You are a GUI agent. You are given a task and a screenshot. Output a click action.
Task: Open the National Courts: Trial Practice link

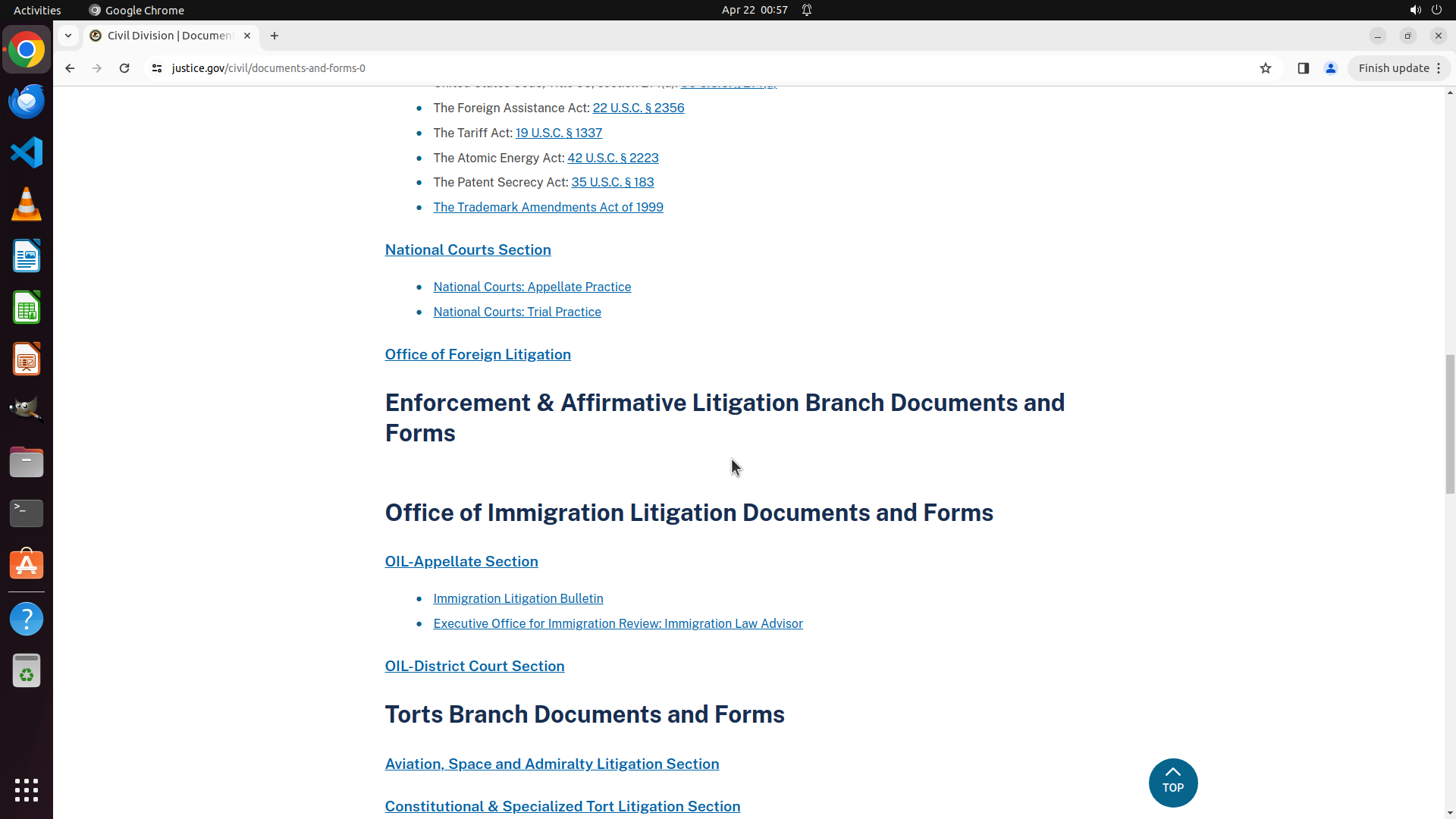pos(517,312)
